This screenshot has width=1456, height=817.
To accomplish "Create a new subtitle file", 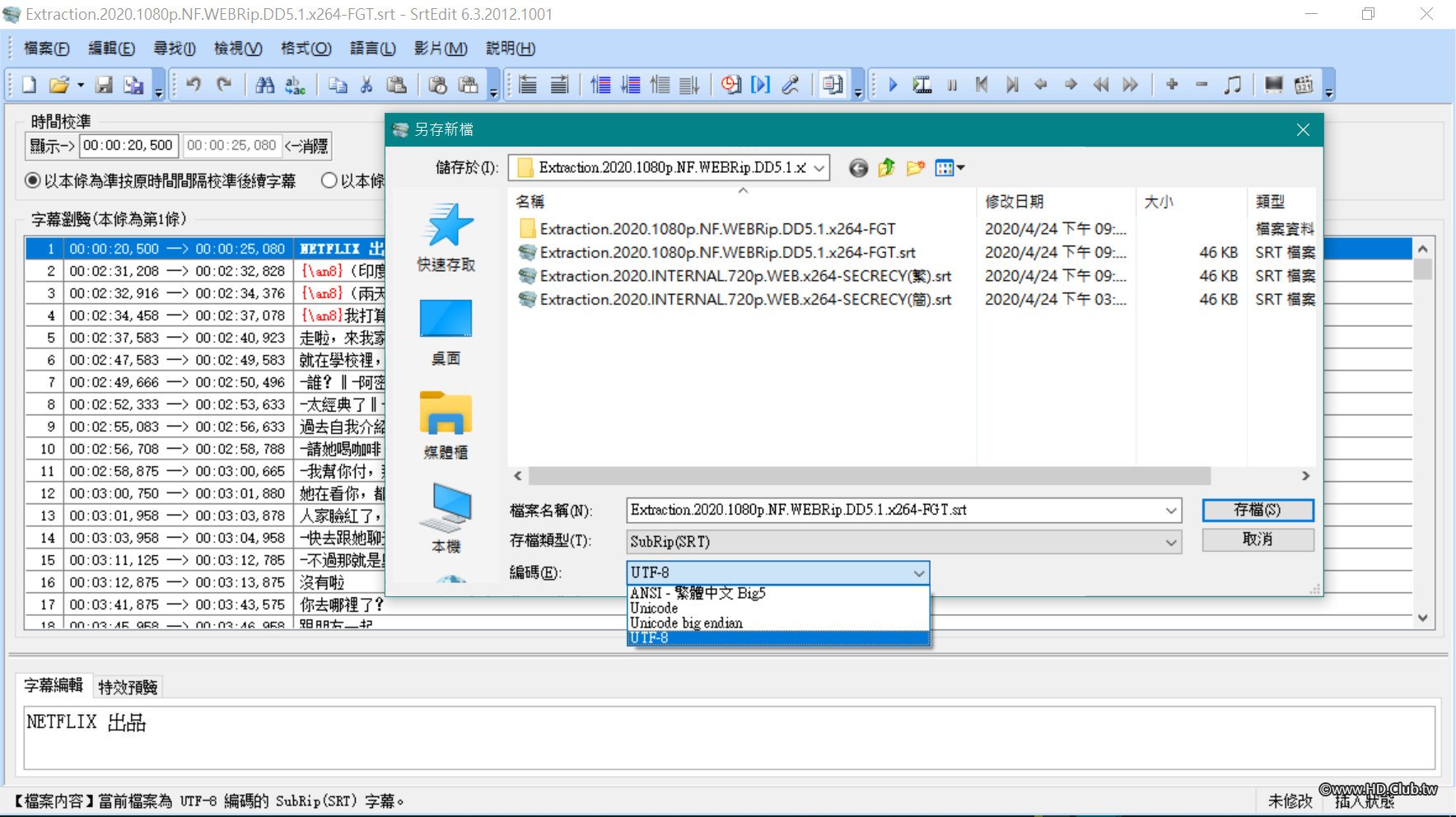I will click(29, 85).
